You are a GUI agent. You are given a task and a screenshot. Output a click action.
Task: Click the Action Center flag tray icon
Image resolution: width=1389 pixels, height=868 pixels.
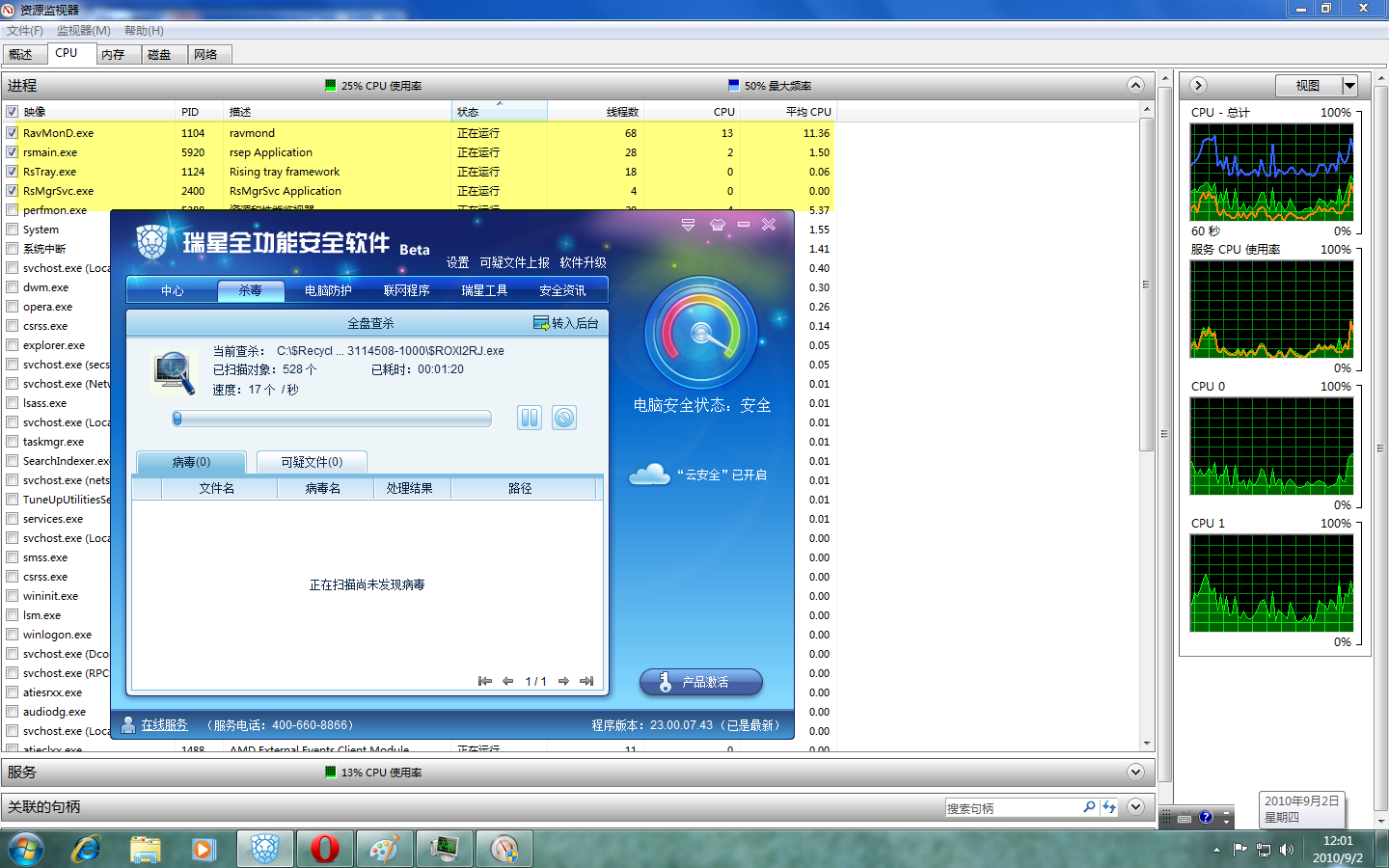click(x=1240, y=850)
